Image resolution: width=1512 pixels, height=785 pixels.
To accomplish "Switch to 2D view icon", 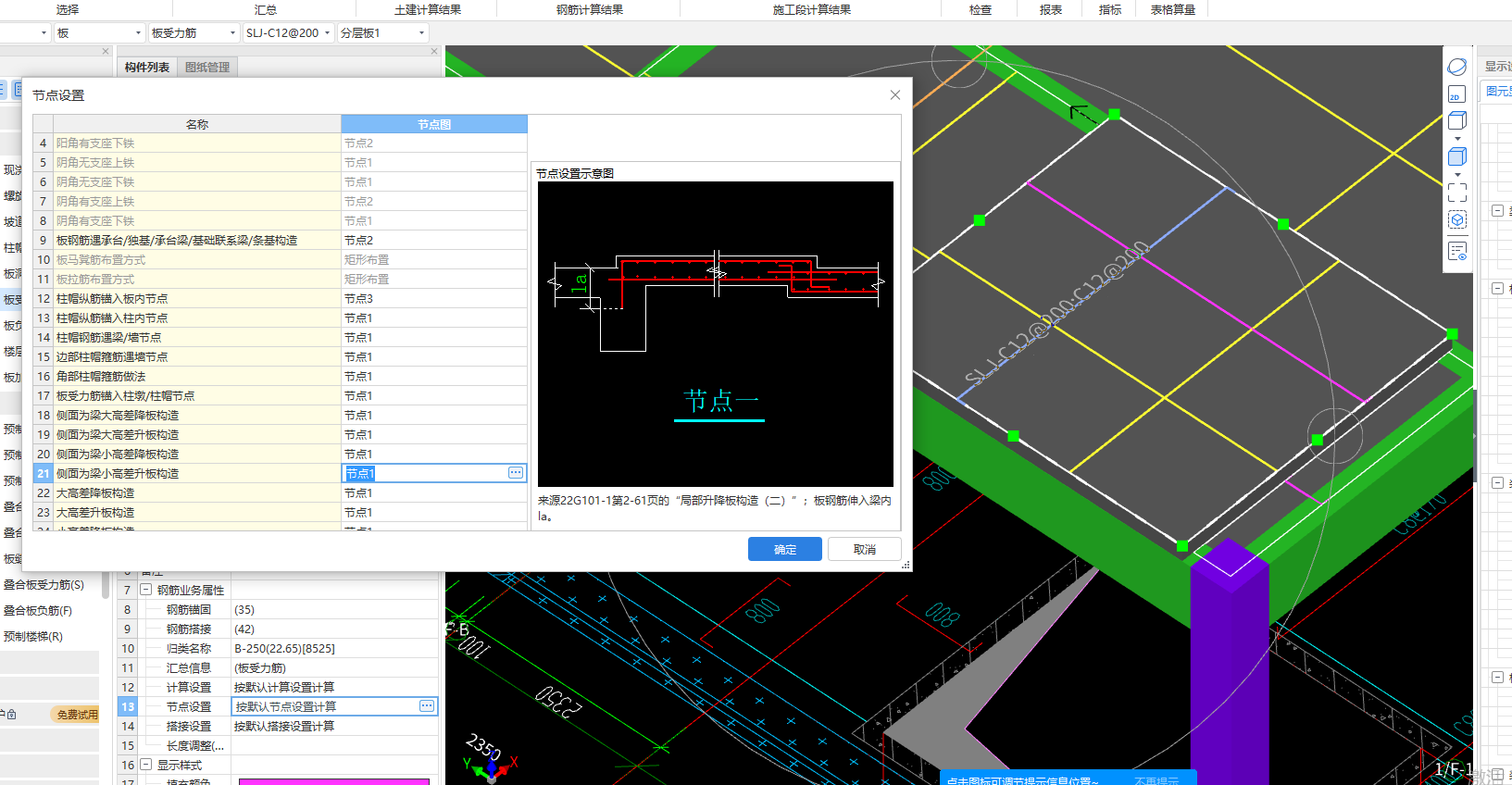I will pos(1457,93).
